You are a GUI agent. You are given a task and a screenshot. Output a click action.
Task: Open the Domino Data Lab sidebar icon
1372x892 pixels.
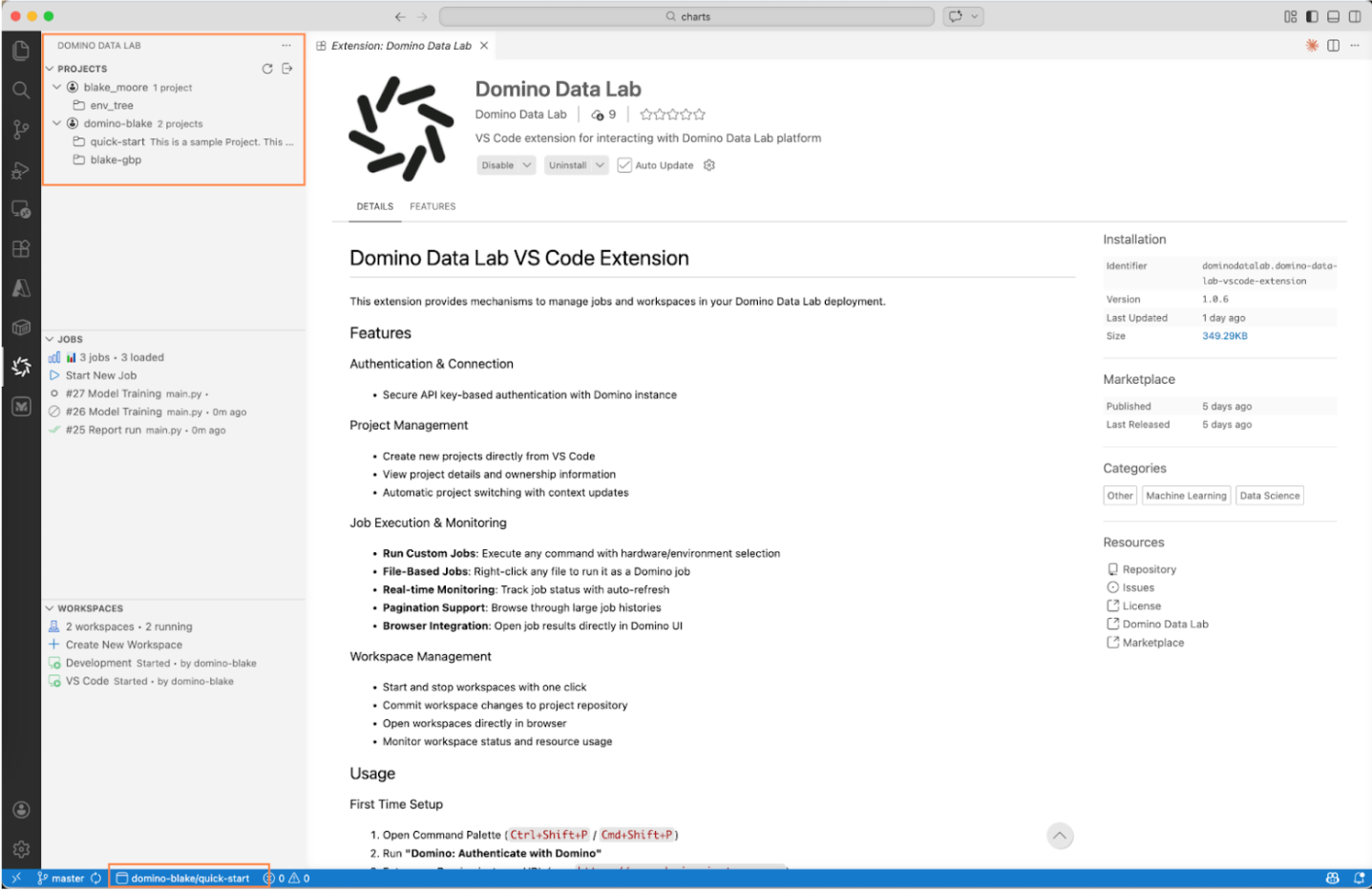[x=21, y=366]
